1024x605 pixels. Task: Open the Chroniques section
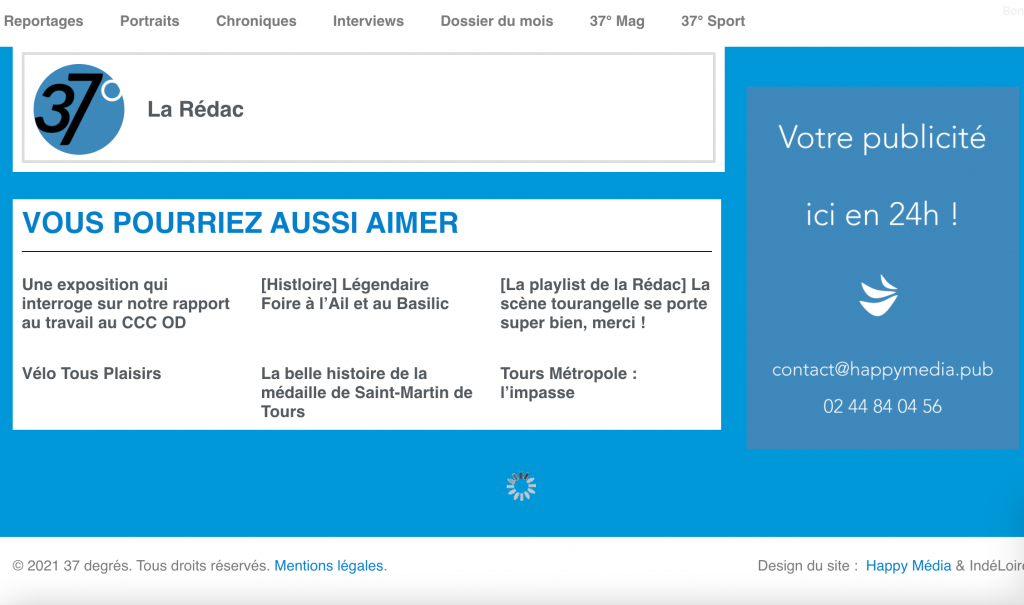tap(256, 21)
